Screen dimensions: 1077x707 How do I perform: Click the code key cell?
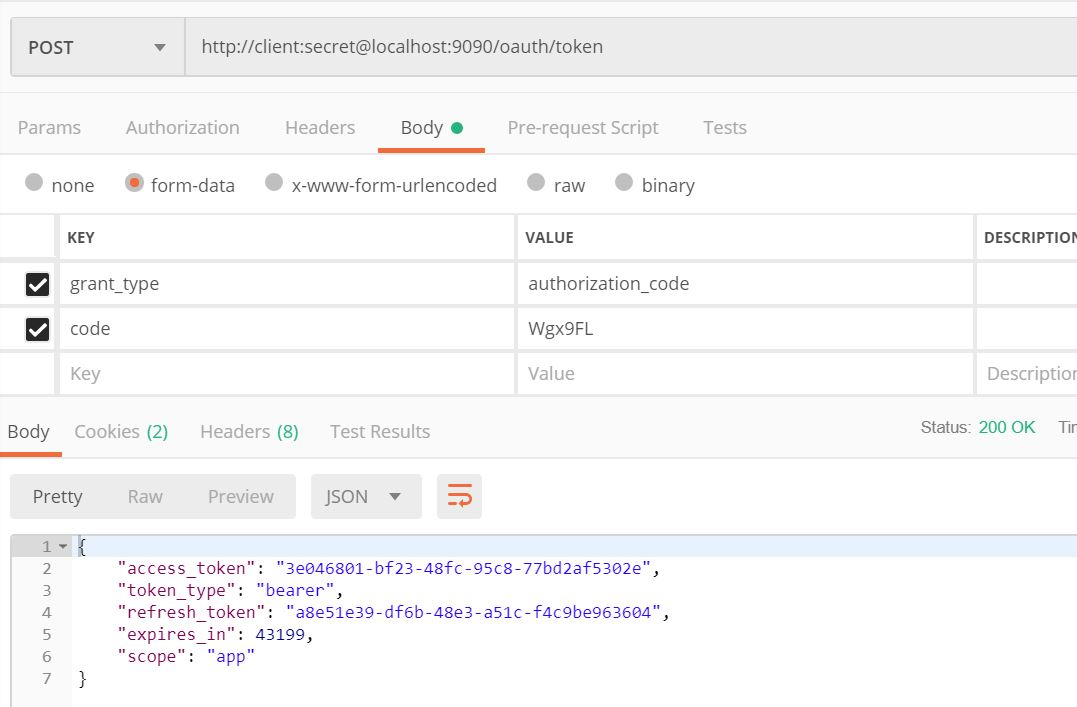click(x=287, y=328)
